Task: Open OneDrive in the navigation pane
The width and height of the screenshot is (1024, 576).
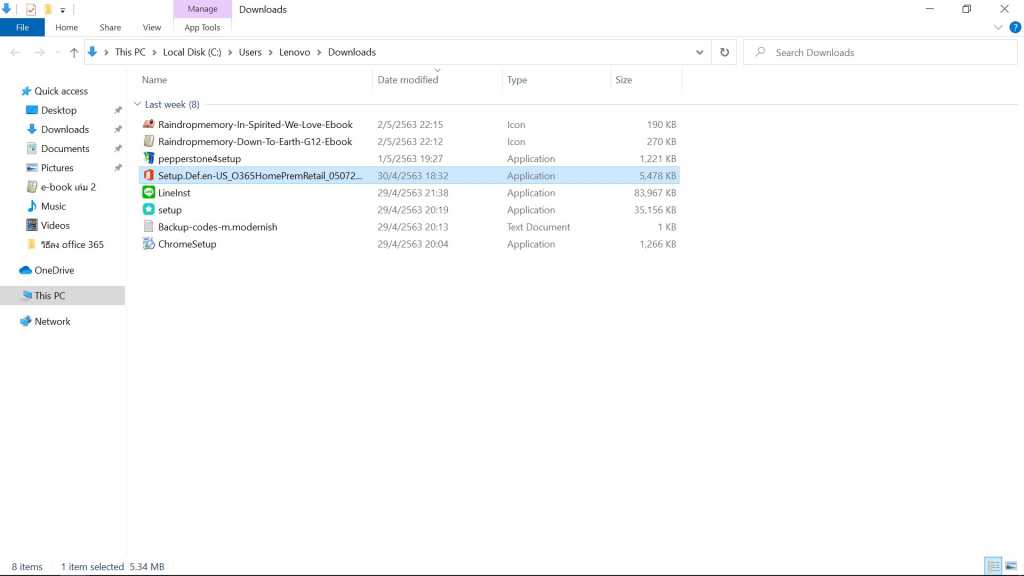Action: (54, 270)
